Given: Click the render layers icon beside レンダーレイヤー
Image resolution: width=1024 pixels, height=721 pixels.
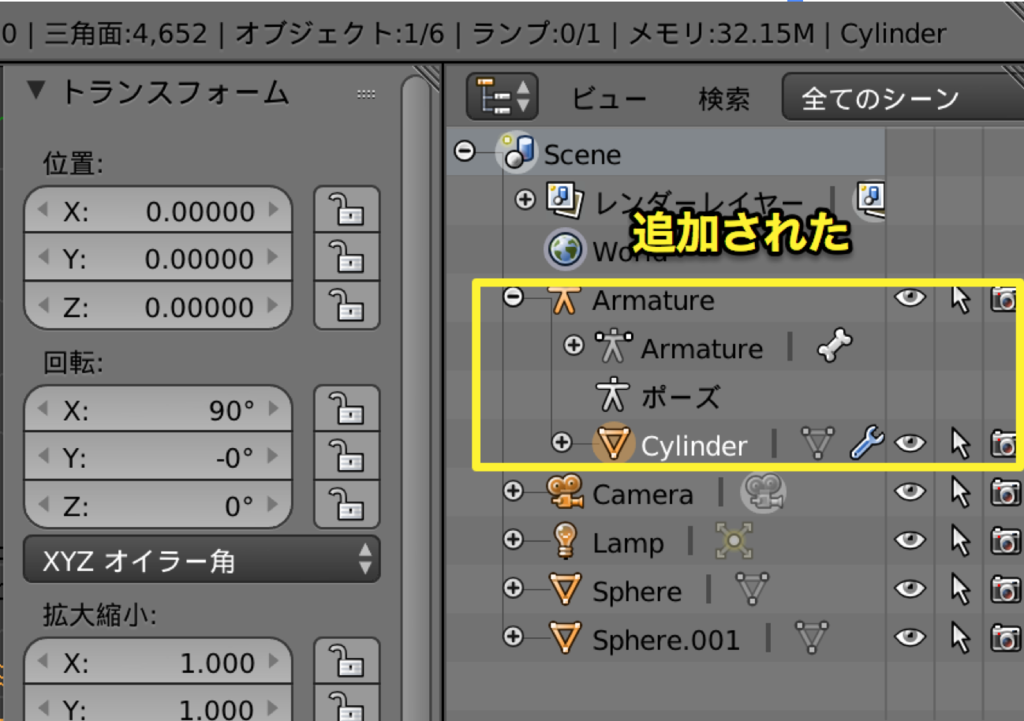Looking at the screenshot, I should 564,199.
